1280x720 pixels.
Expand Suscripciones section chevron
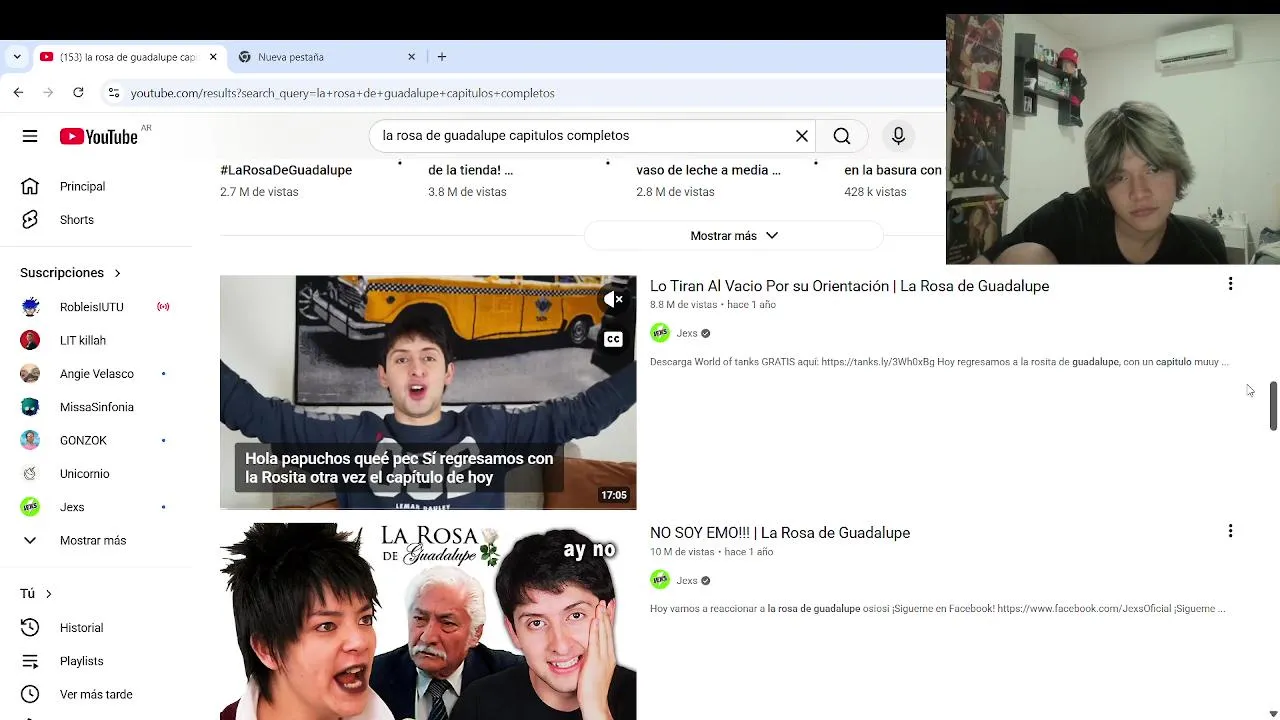click(x=117, y=273)
